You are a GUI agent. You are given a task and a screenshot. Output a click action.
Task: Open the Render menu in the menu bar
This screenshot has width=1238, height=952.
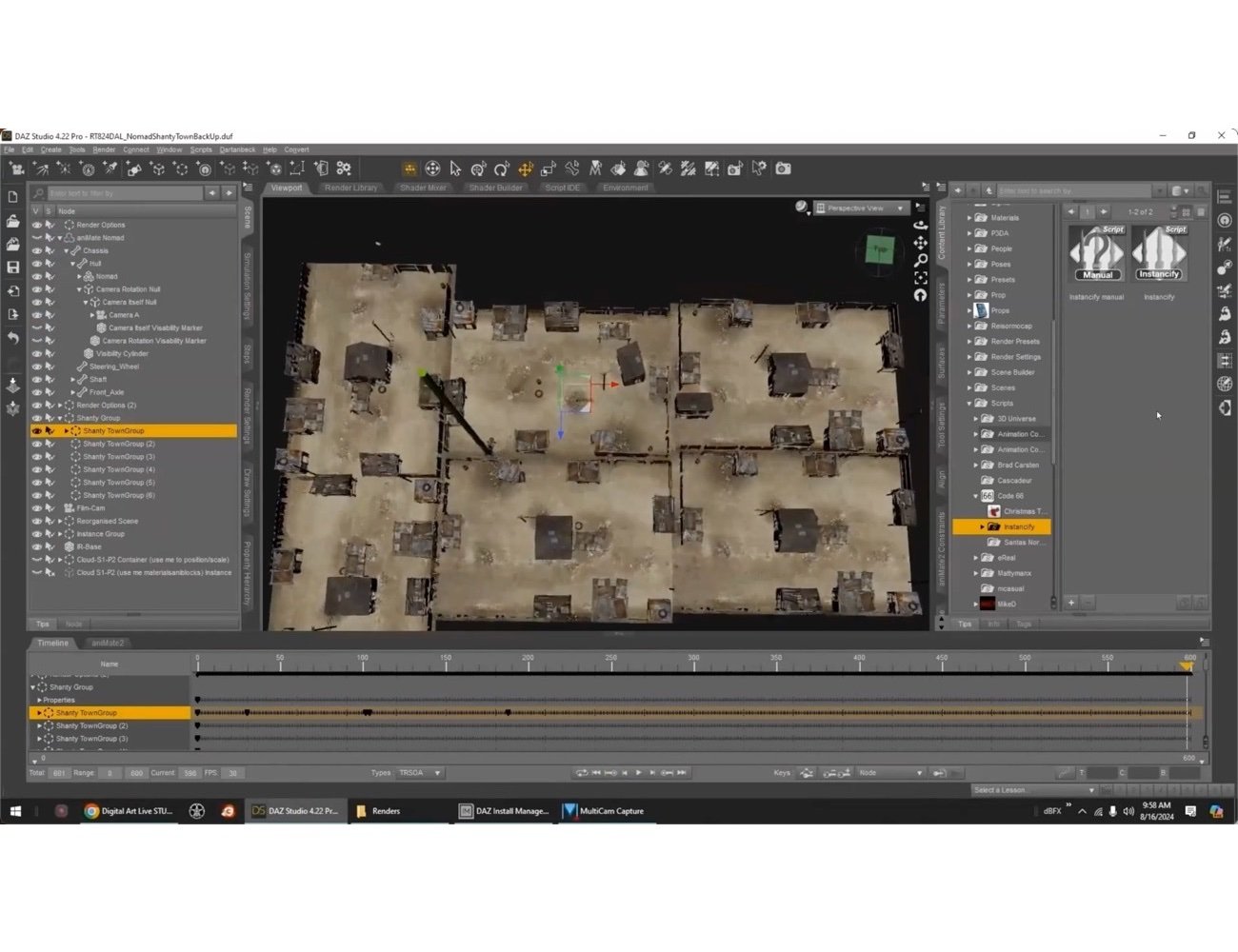coord(103,149)
